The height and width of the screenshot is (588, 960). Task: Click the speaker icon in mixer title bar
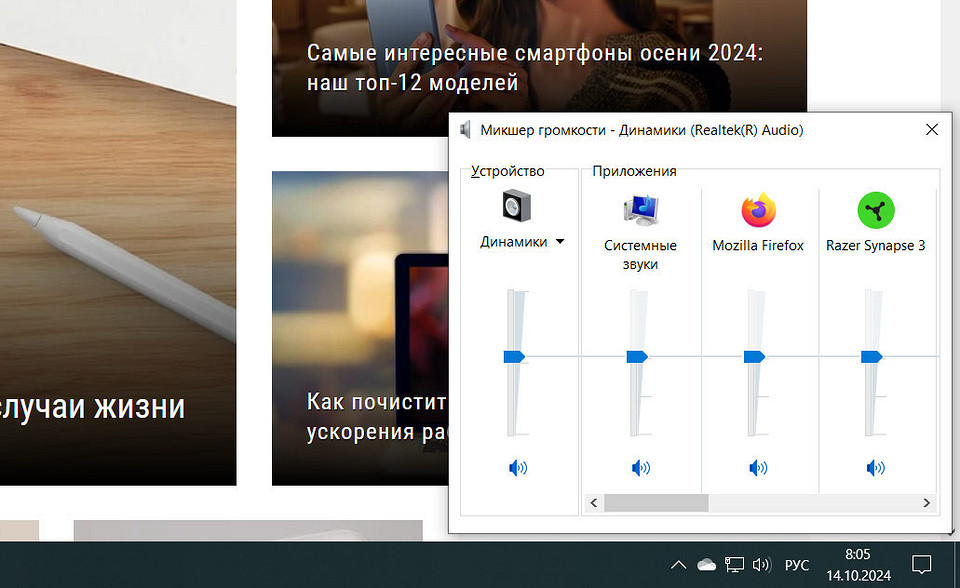pyautogui.click(x=466, y=129)
